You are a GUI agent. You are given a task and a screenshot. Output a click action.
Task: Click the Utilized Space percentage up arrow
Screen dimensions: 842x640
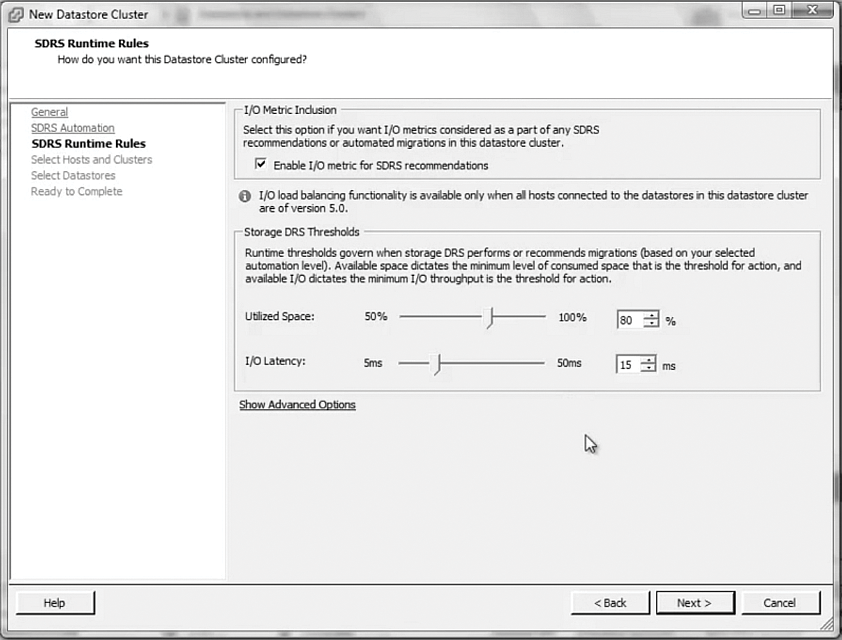pos(651,316)
